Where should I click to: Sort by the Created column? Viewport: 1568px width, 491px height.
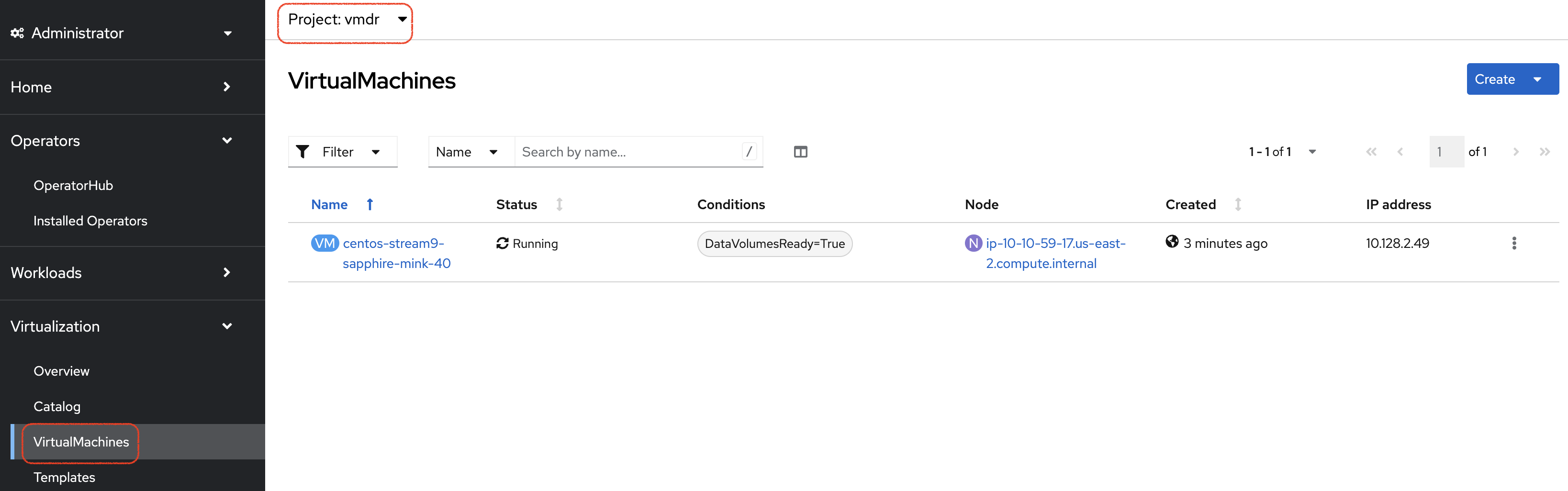(x=1237, y=204)
